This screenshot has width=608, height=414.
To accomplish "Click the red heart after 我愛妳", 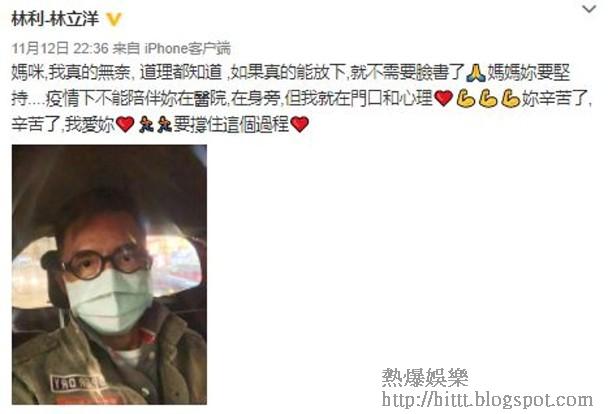I will pyautogui.click(x=125, y=124).
